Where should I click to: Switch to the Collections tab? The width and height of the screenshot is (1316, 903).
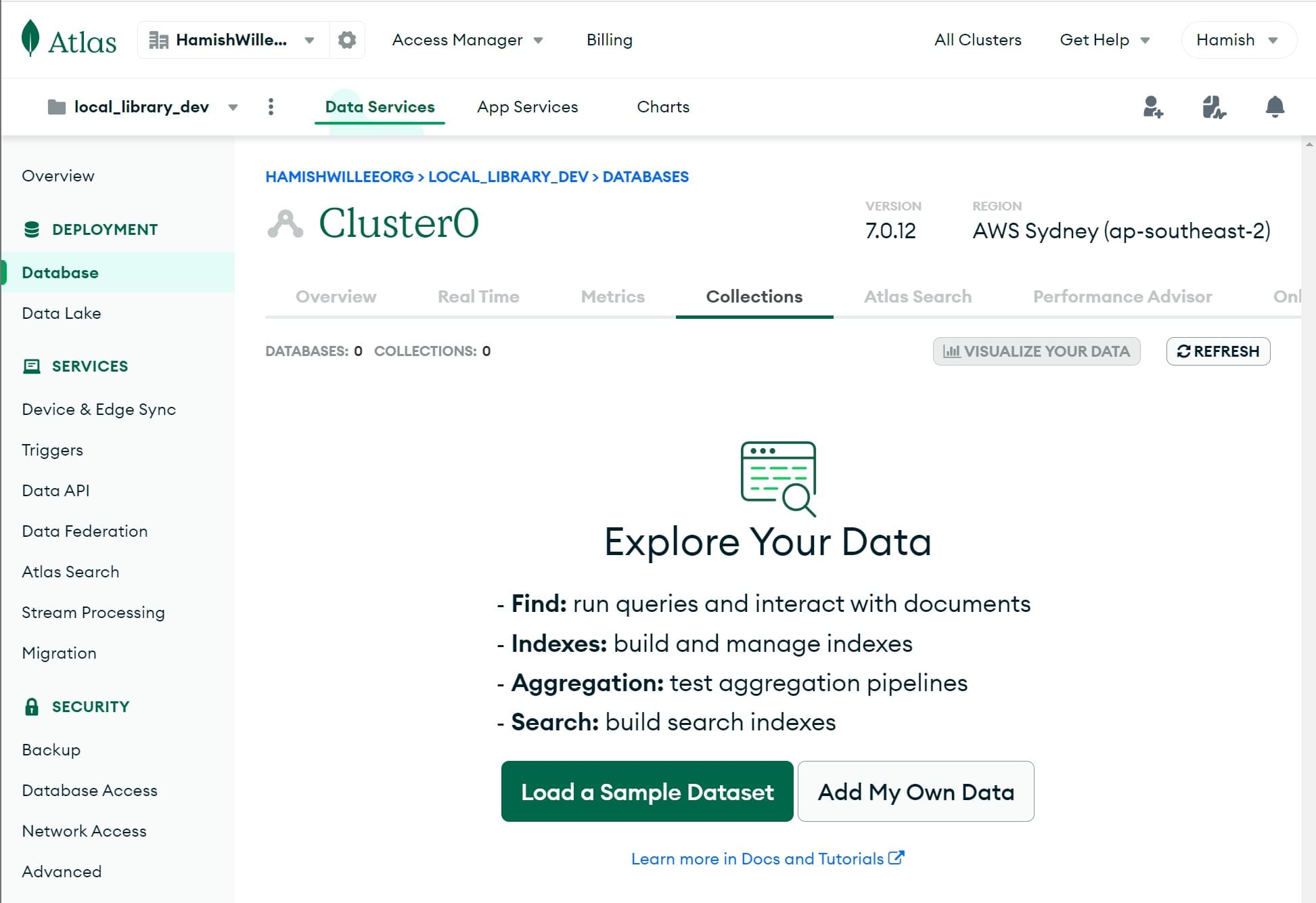[753, 296]
